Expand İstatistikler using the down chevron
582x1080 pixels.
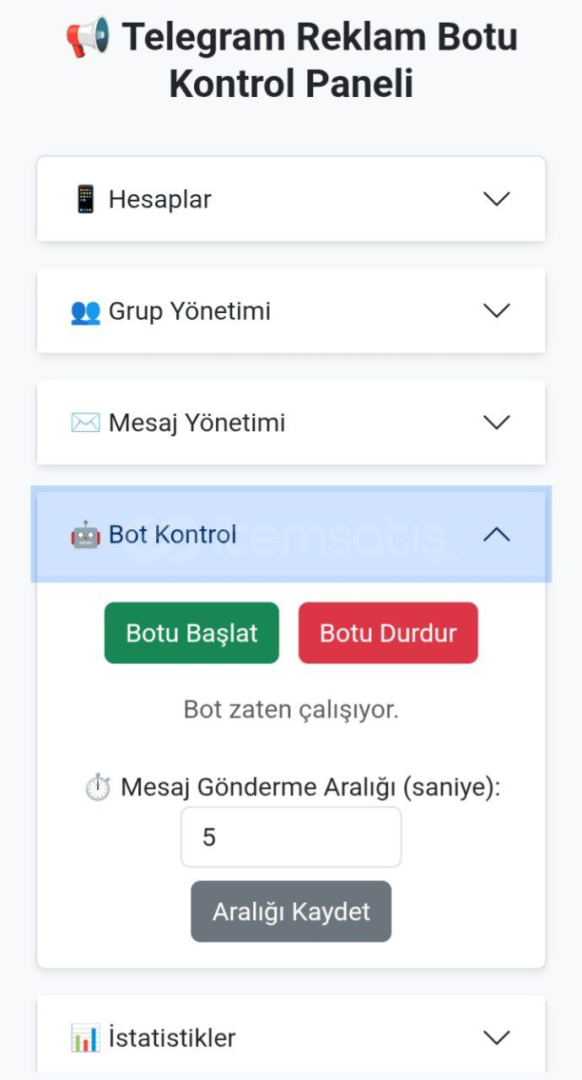[497, 1037]
